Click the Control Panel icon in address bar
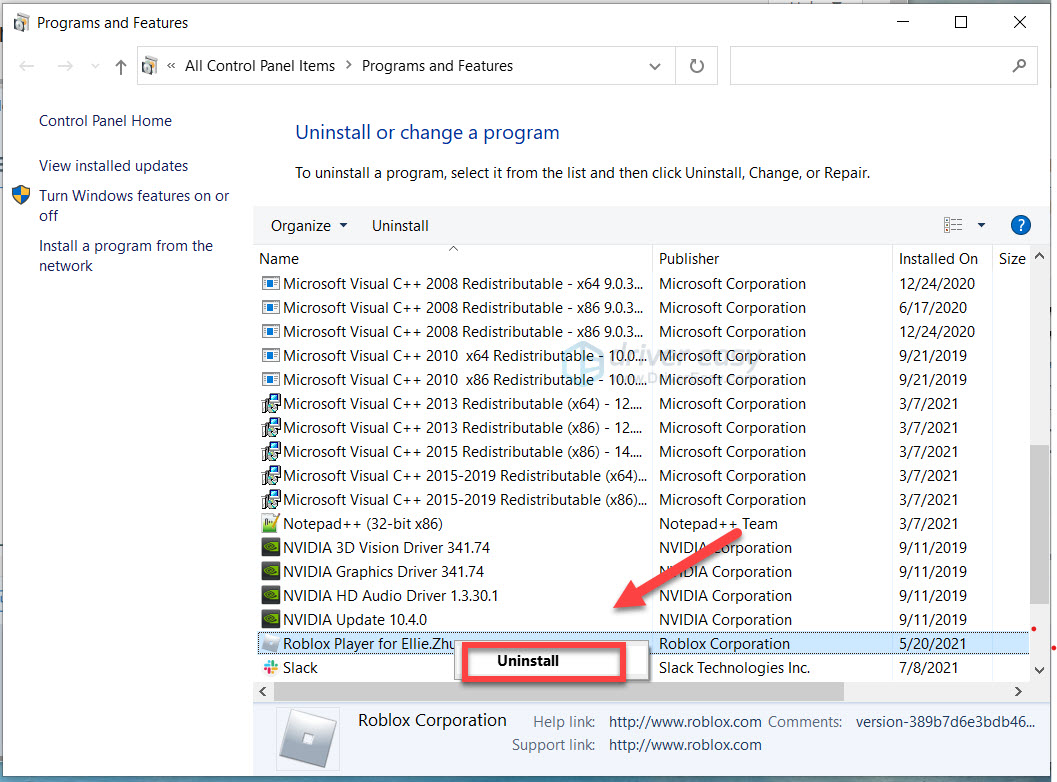The height and width of the screenshot is (782, 1057). [x=150, y=65]
